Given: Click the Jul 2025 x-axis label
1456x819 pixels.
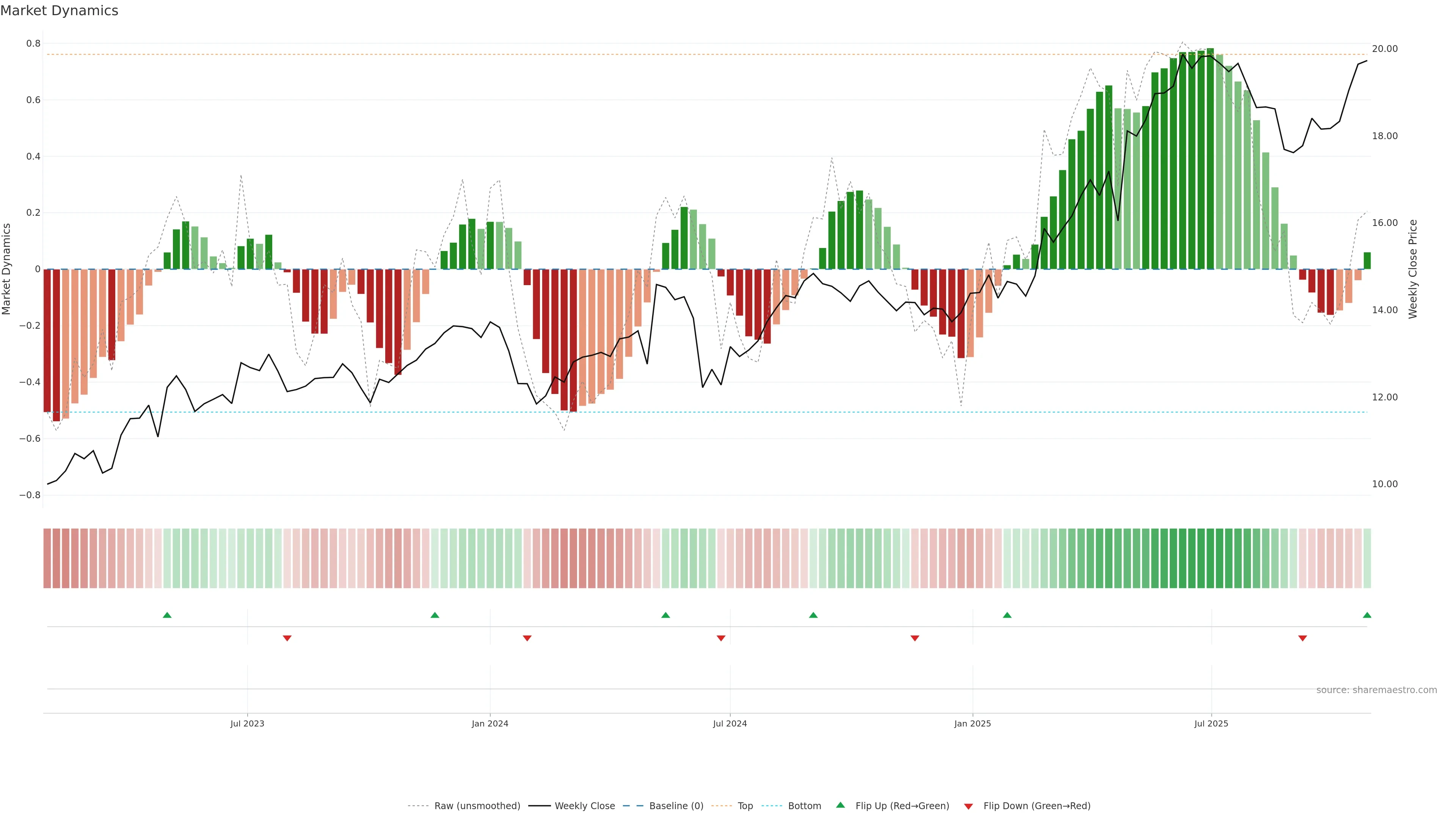Looking at the screenshot, I should (x=1211, y=723).
